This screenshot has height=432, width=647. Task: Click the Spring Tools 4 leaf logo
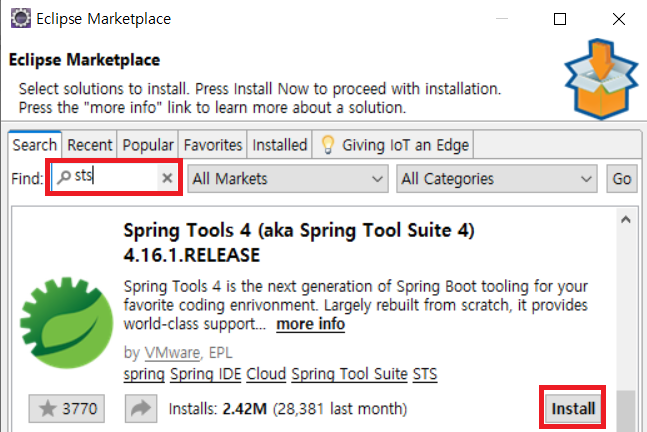(x=66, y=323)
